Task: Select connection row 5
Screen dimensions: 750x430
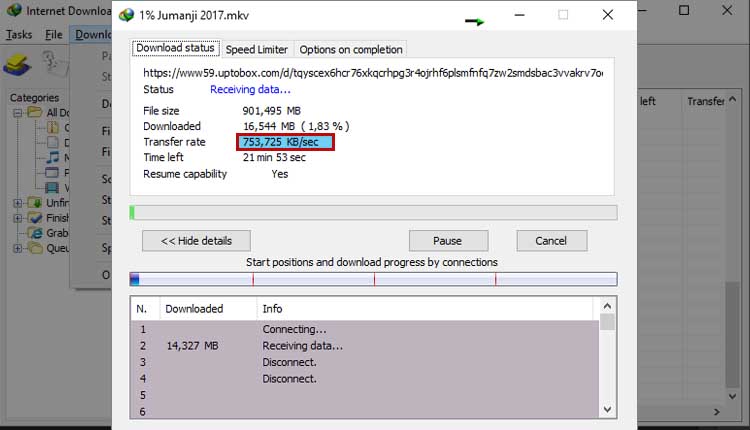Action: (x=364, y=395)
